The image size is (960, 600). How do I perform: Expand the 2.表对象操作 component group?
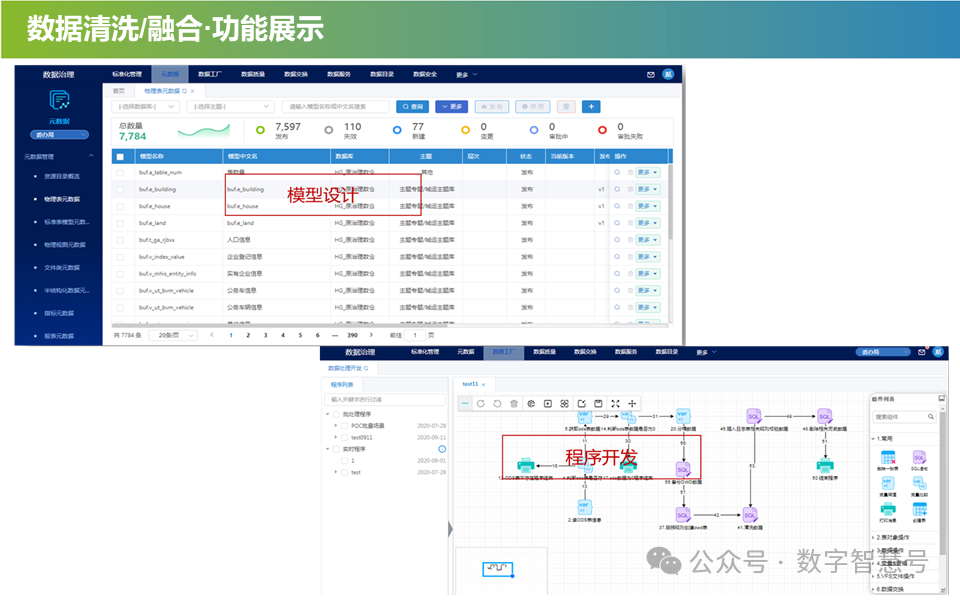[x=873, y=537]
